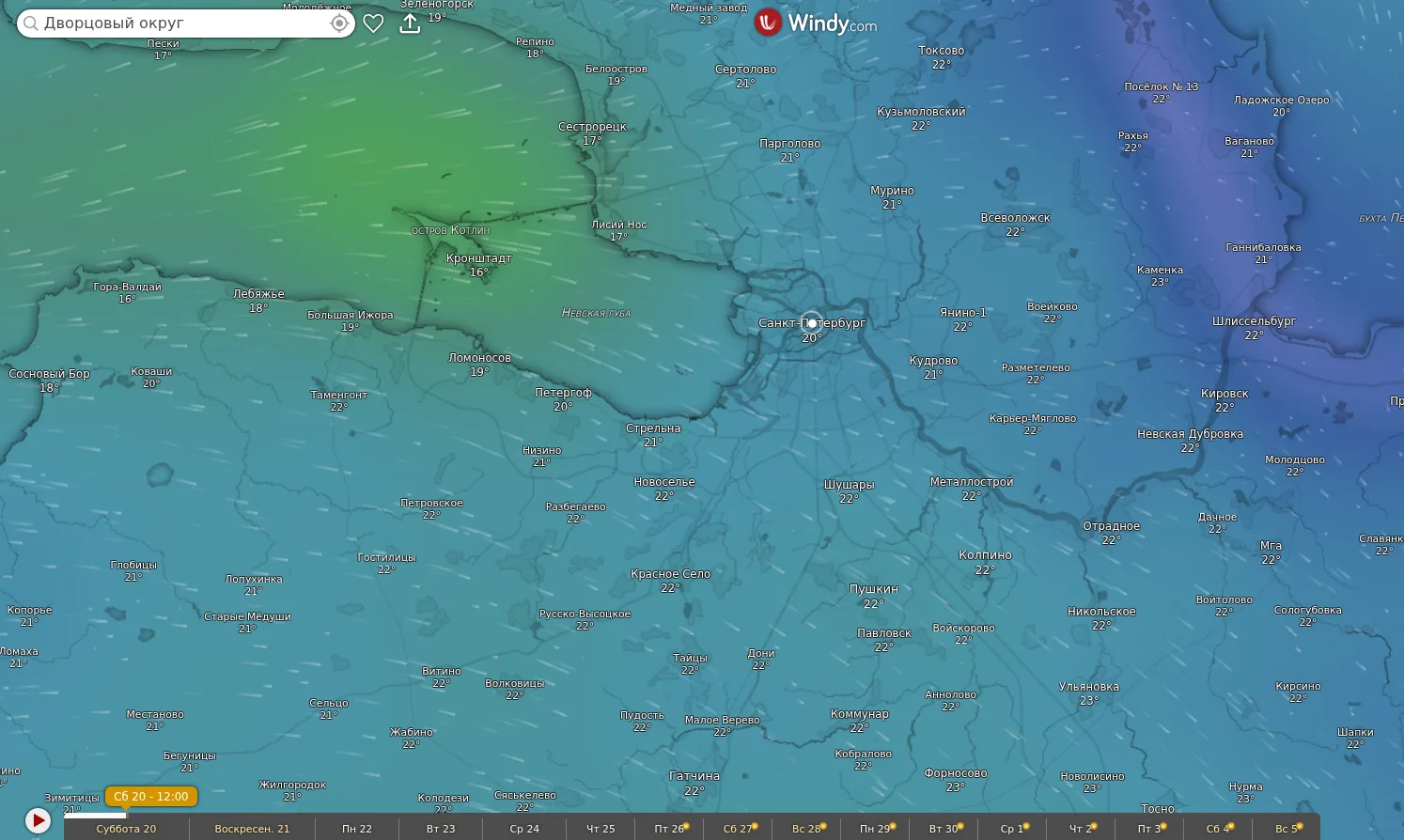Click the Отрадное city label
Screen dimensions: 1404x840
[1111, 526]
